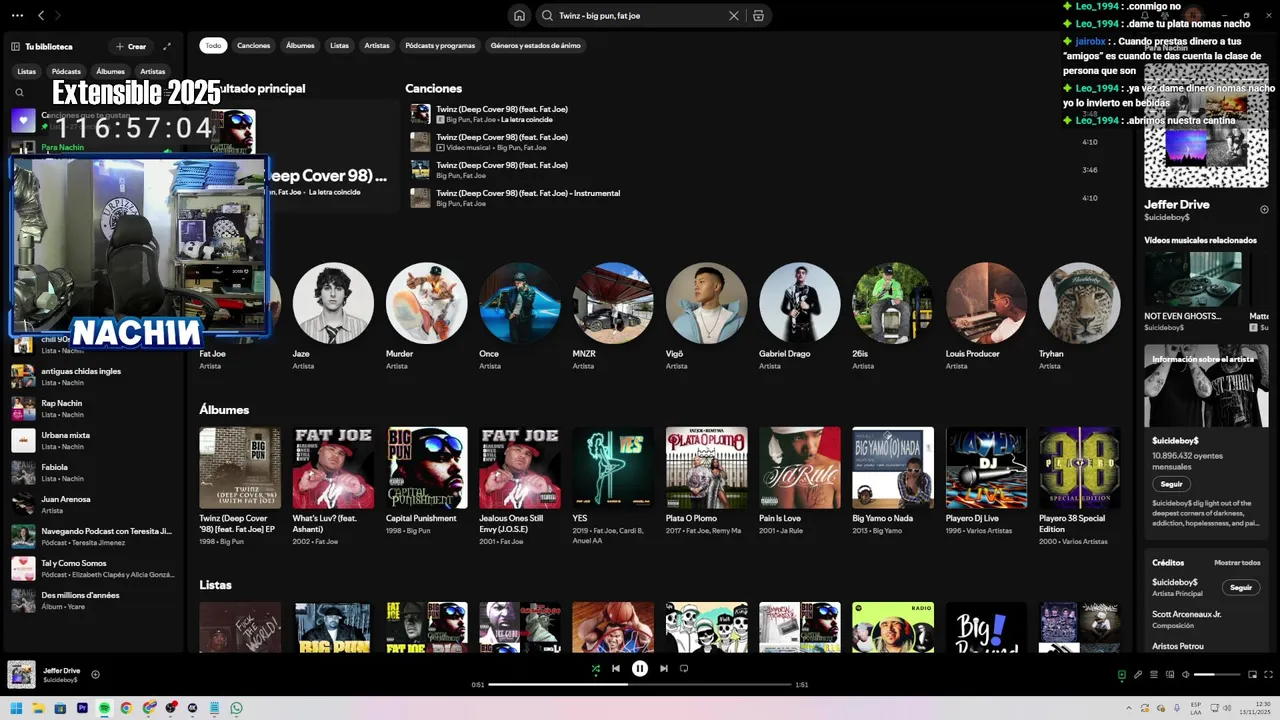This screenshot has height=720, width=1280.
Task: Open WhatsApp from the taskbar
Action: 236,708
